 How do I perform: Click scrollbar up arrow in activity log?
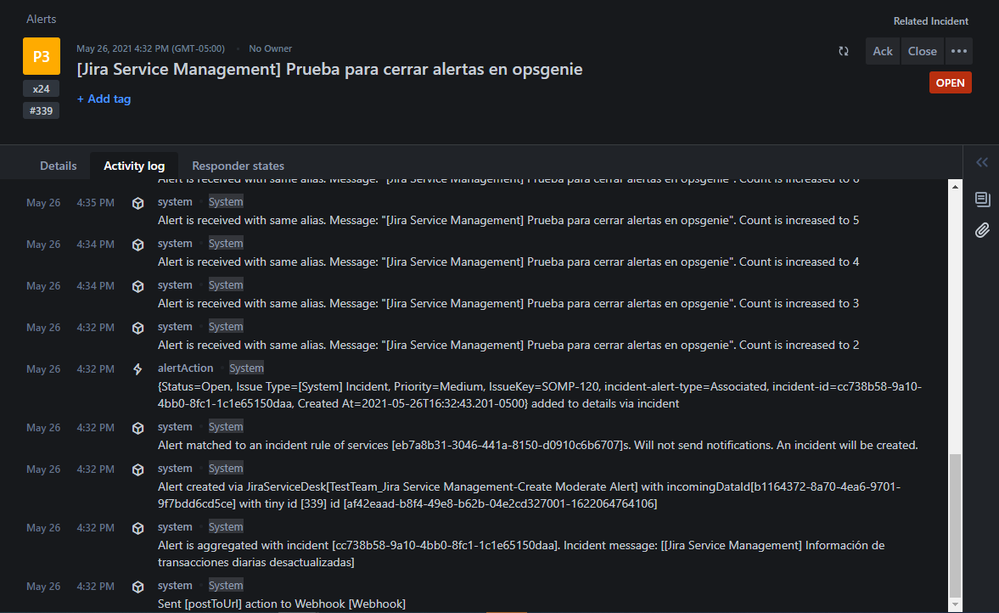click(x=954, y=187)
